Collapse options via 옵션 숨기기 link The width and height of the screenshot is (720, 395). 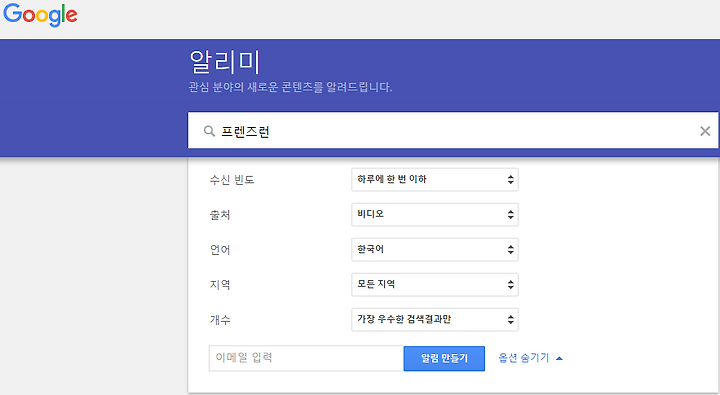click(x=524, y=358)
